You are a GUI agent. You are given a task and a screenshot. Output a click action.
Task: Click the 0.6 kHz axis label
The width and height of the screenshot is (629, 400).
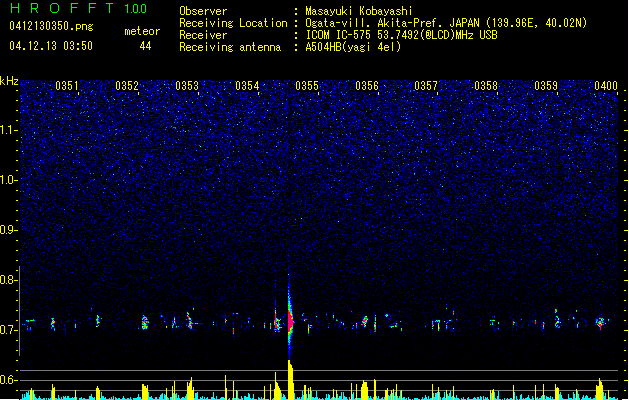click(x=8, y=380)
